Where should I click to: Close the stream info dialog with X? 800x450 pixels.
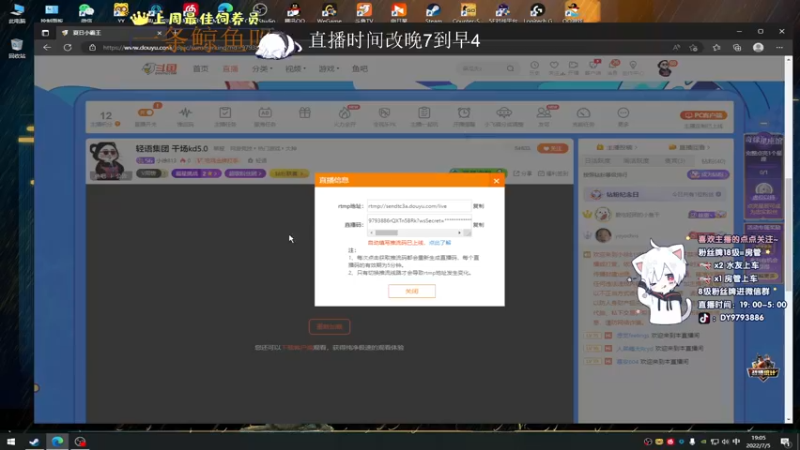coord(496,181)
